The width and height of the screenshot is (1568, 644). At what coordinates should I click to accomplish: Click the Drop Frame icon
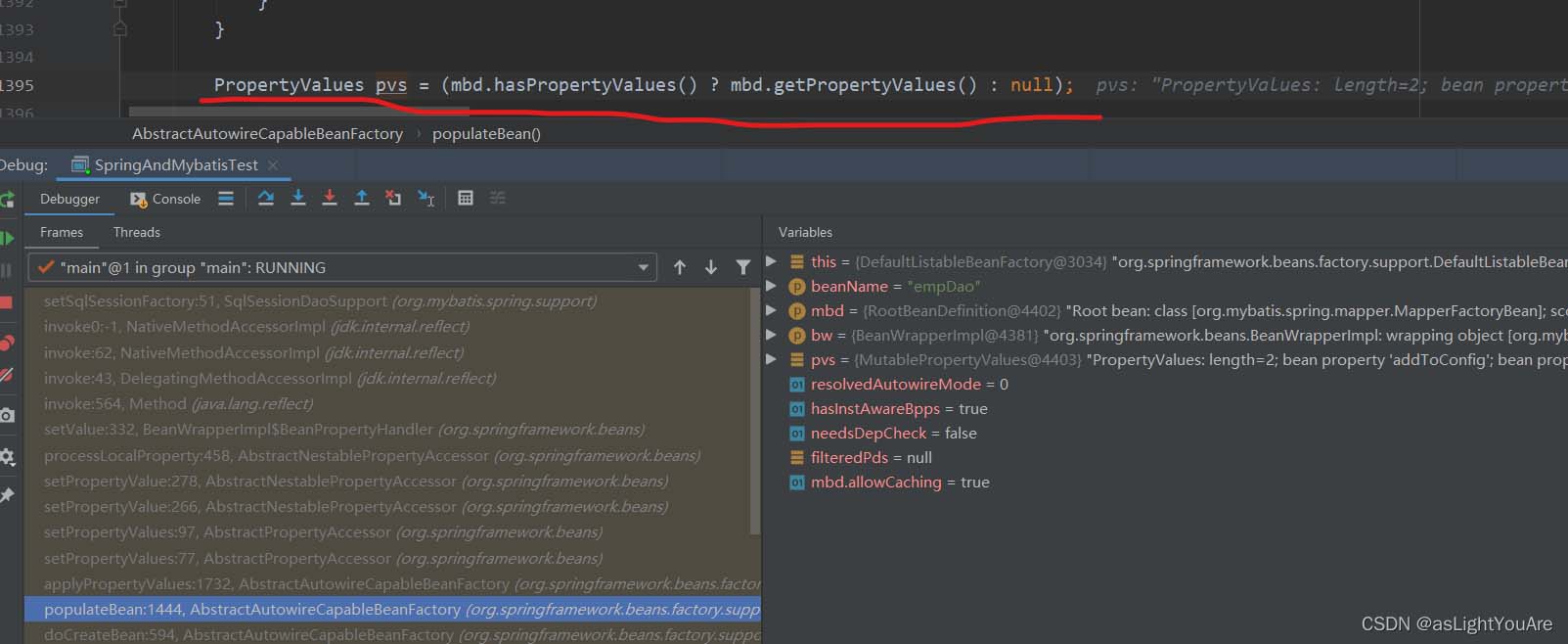393,199
